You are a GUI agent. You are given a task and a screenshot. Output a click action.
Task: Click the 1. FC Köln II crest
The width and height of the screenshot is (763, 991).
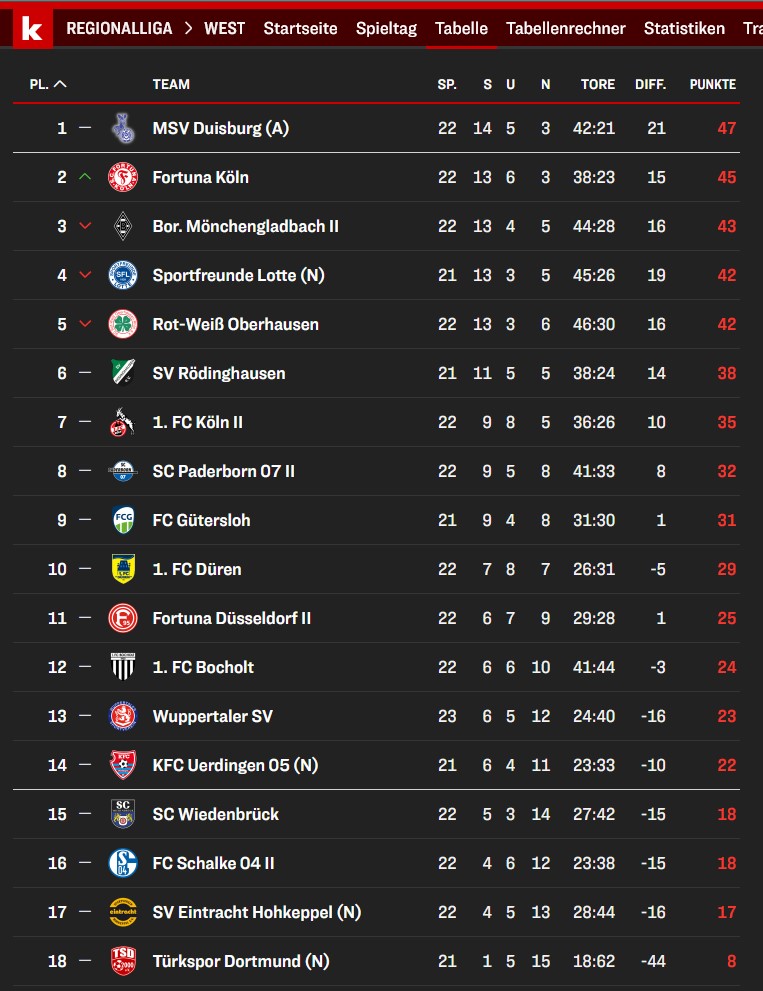click(123, 422)
